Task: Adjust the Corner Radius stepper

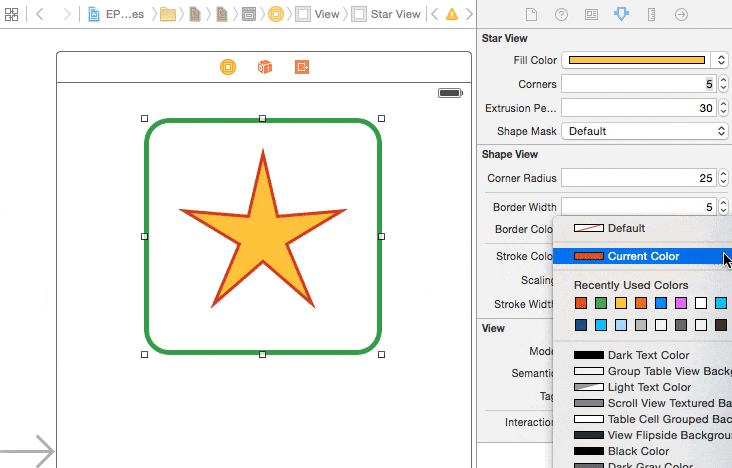Action: tap(723, 178)
